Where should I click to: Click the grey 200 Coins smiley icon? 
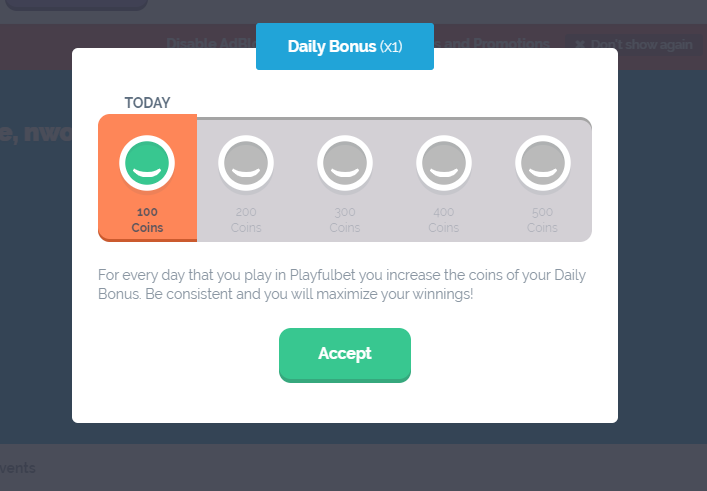pos(246,162)
